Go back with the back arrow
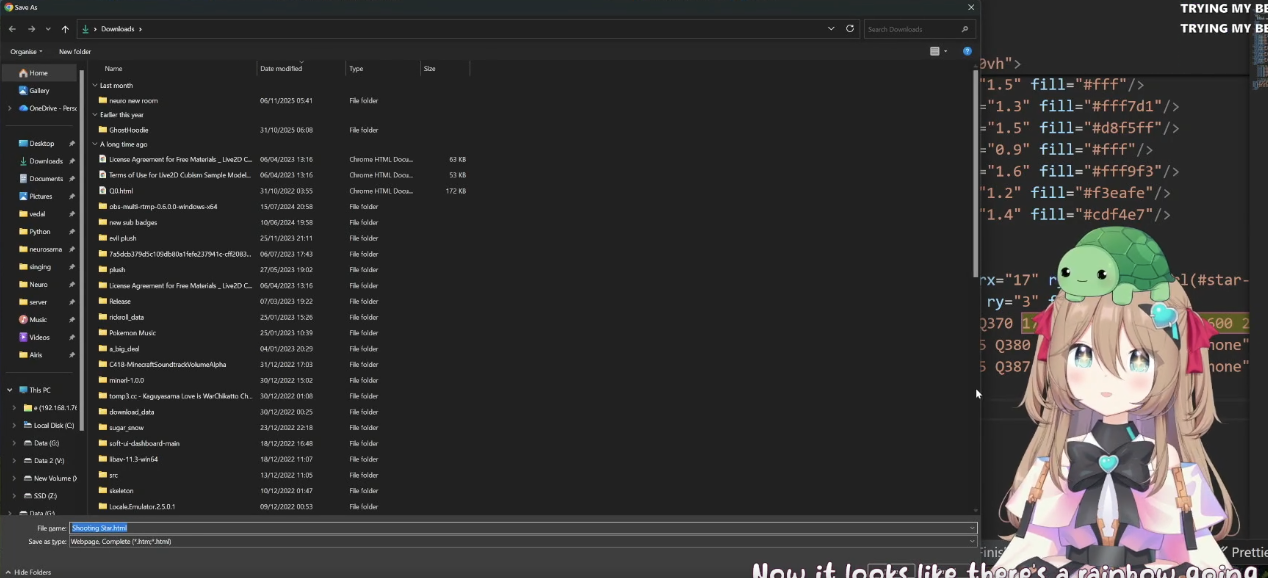1268x578 pixels. click(12, 29)
